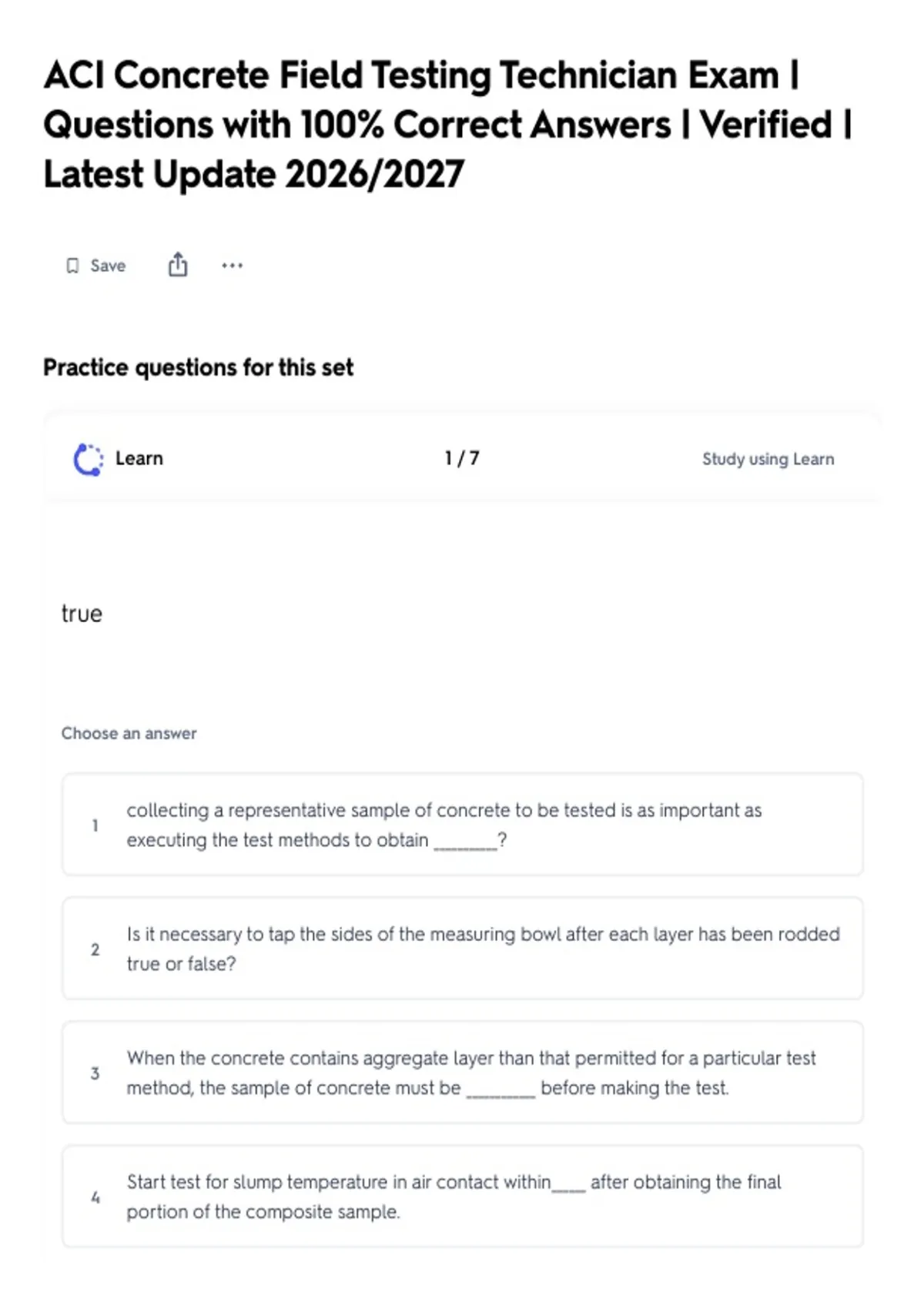This screenshot has height=1309, width=924.
Task: Select answer 4 about slump temperature test
Action: pyautogui.click(x=462, y=1197)
